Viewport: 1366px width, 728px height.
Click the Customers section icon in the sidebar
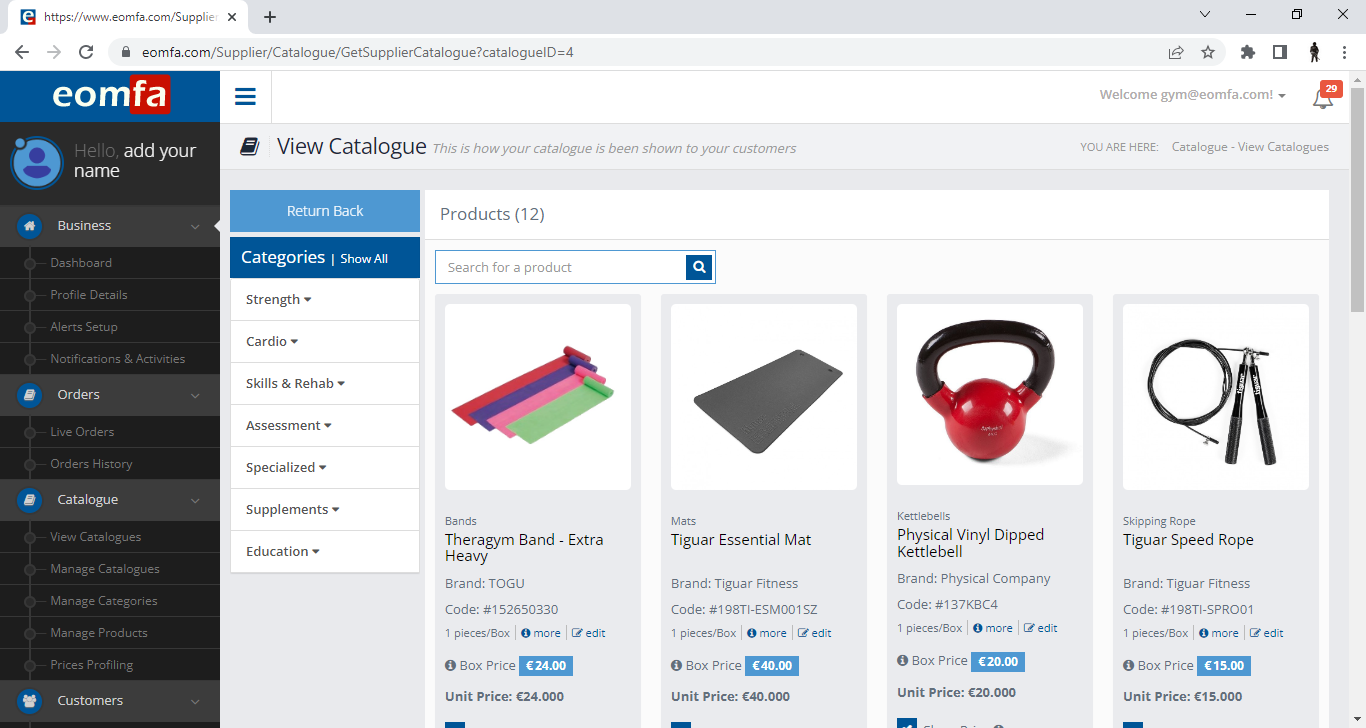pos(30,701)
